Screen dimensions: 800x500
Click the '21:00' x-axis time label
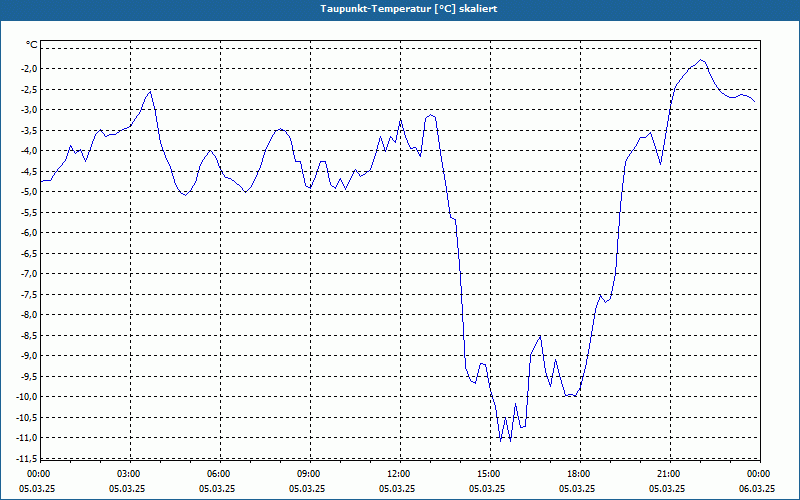(x=668, y=474)
